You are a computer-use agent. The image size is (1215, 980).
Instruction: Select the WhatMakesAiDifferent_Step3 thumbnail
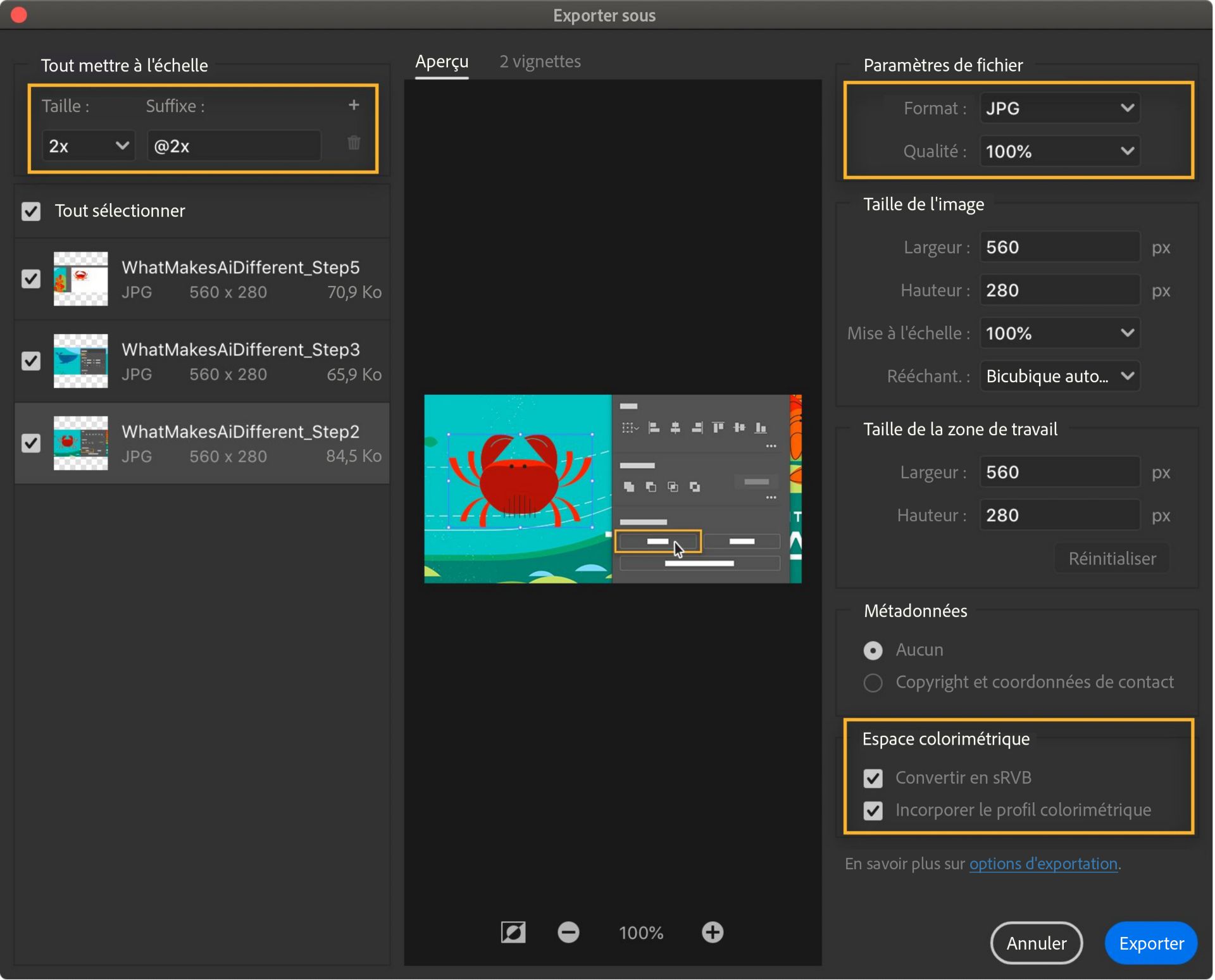(80, 361)
